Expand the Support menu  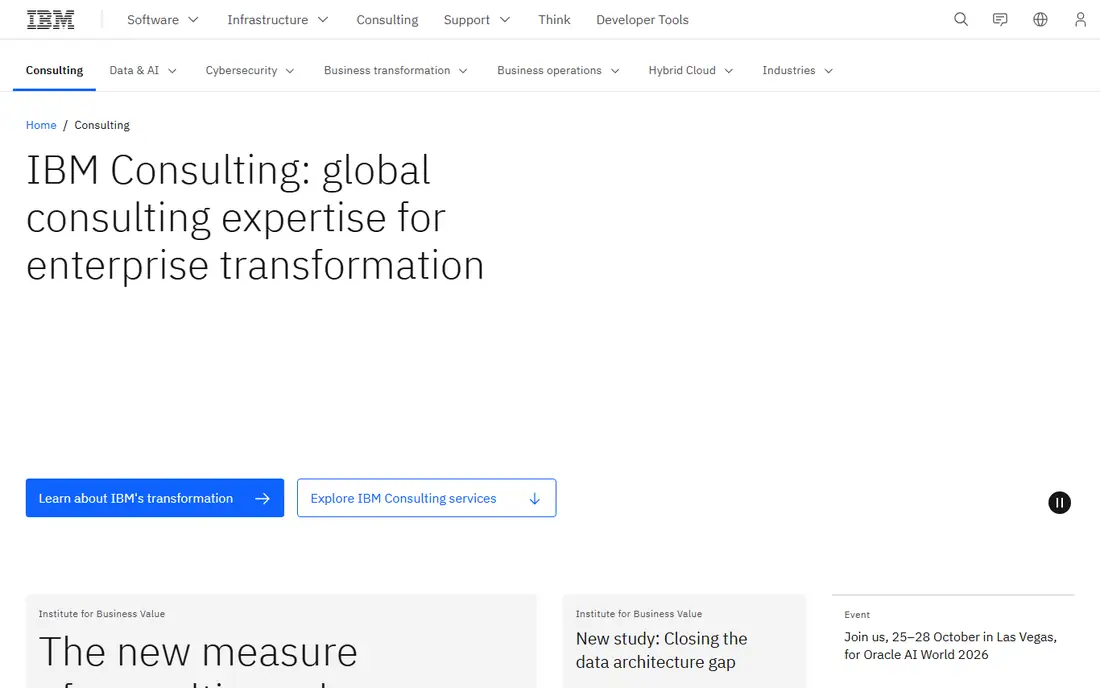[x=477, y=20]
